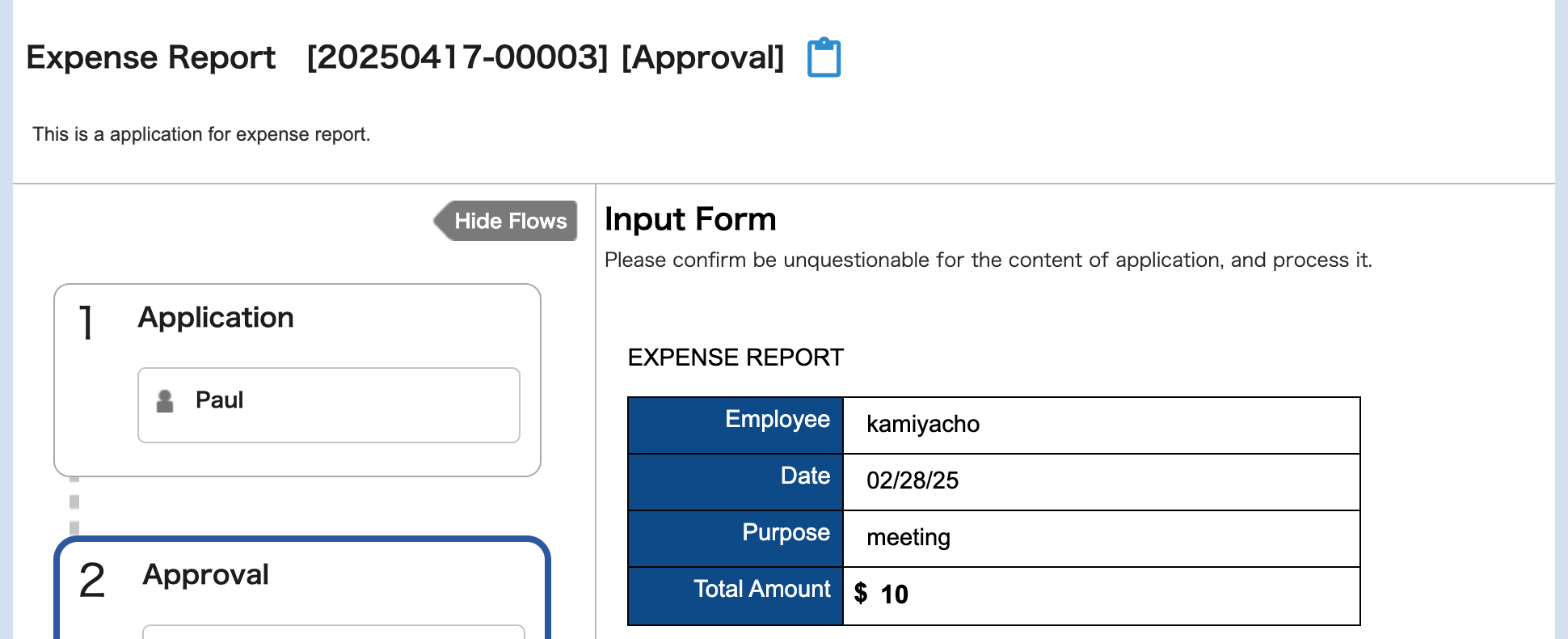Screen dimensions: 1568x639
Task: Click the EXPENSE REPORT table heading
Action: (x=736, y=358)
